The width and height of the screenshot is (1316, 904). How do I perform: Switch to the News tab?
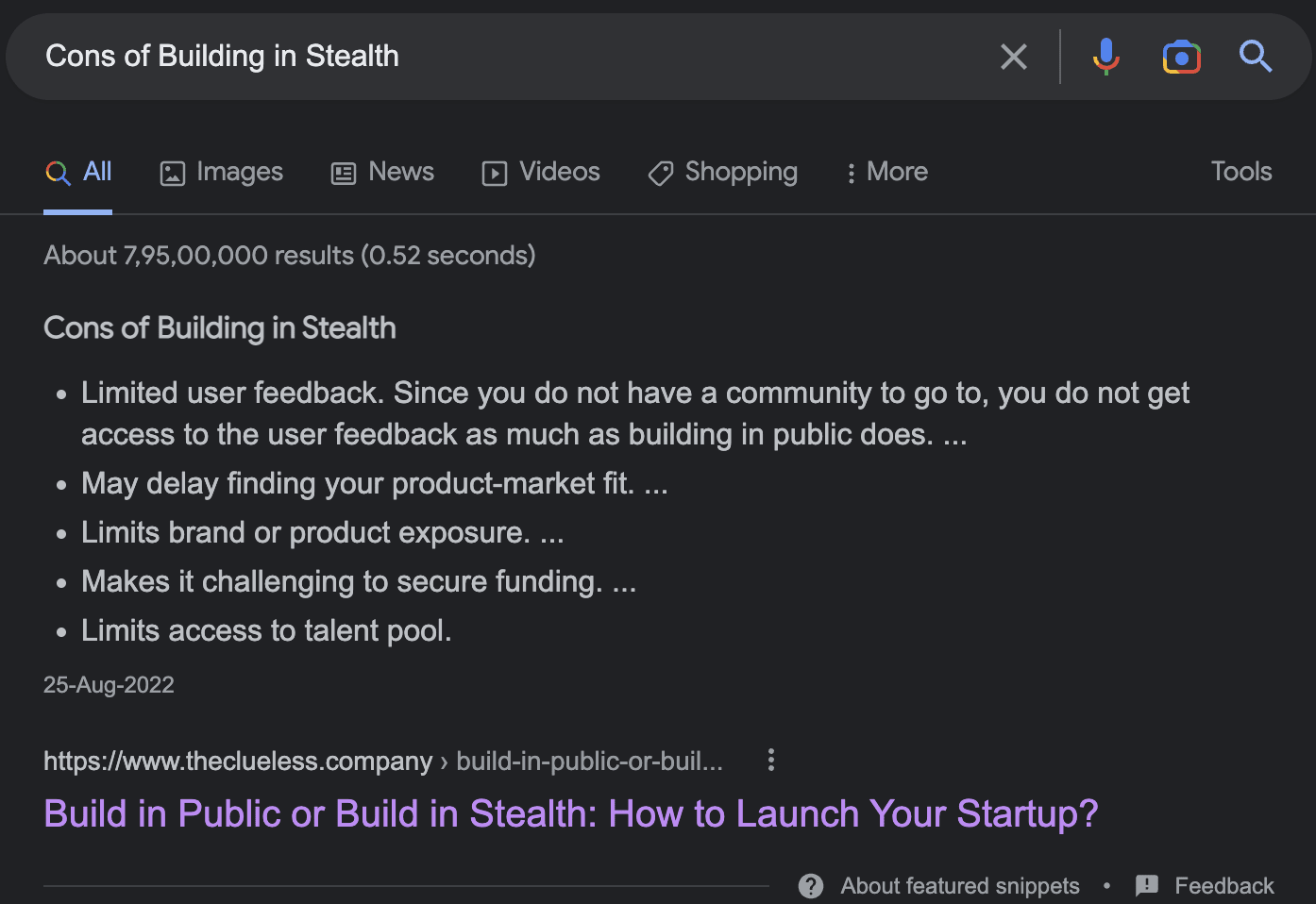(x=382, y=172)
